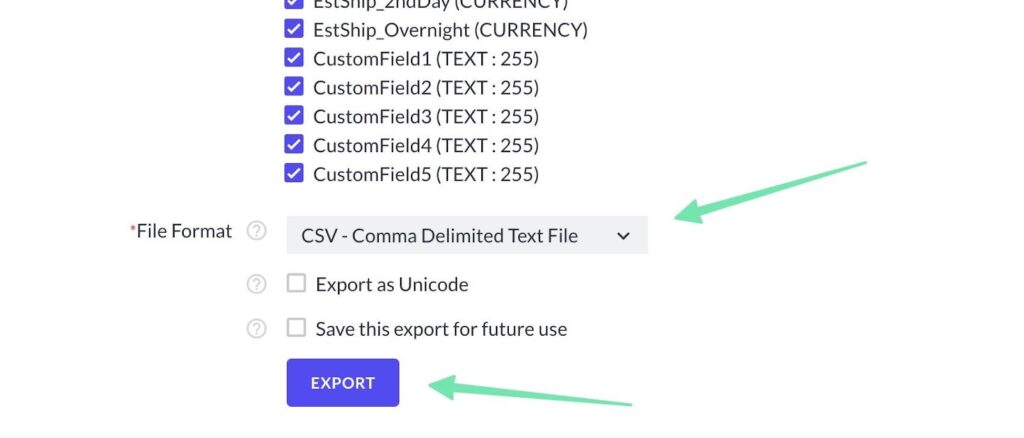Click the CustomField1 (TEXT : 255) label
This screenshot has height=438, width=1024.
tap(426, 58)
